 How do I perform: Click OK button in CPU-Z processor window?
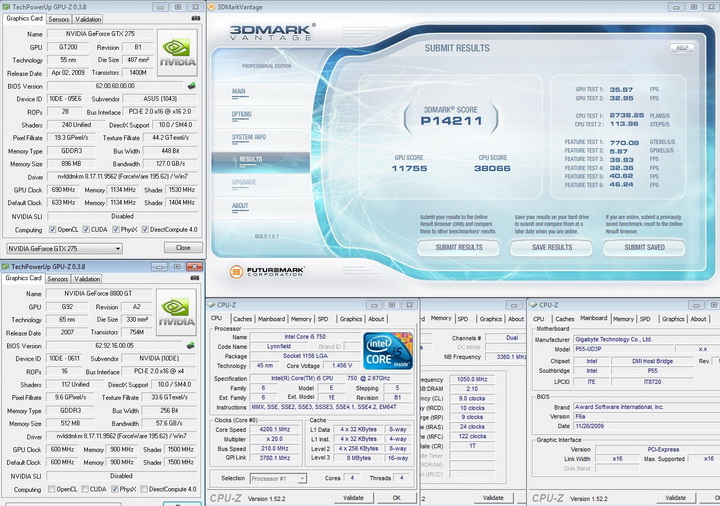tap(397, 498)
